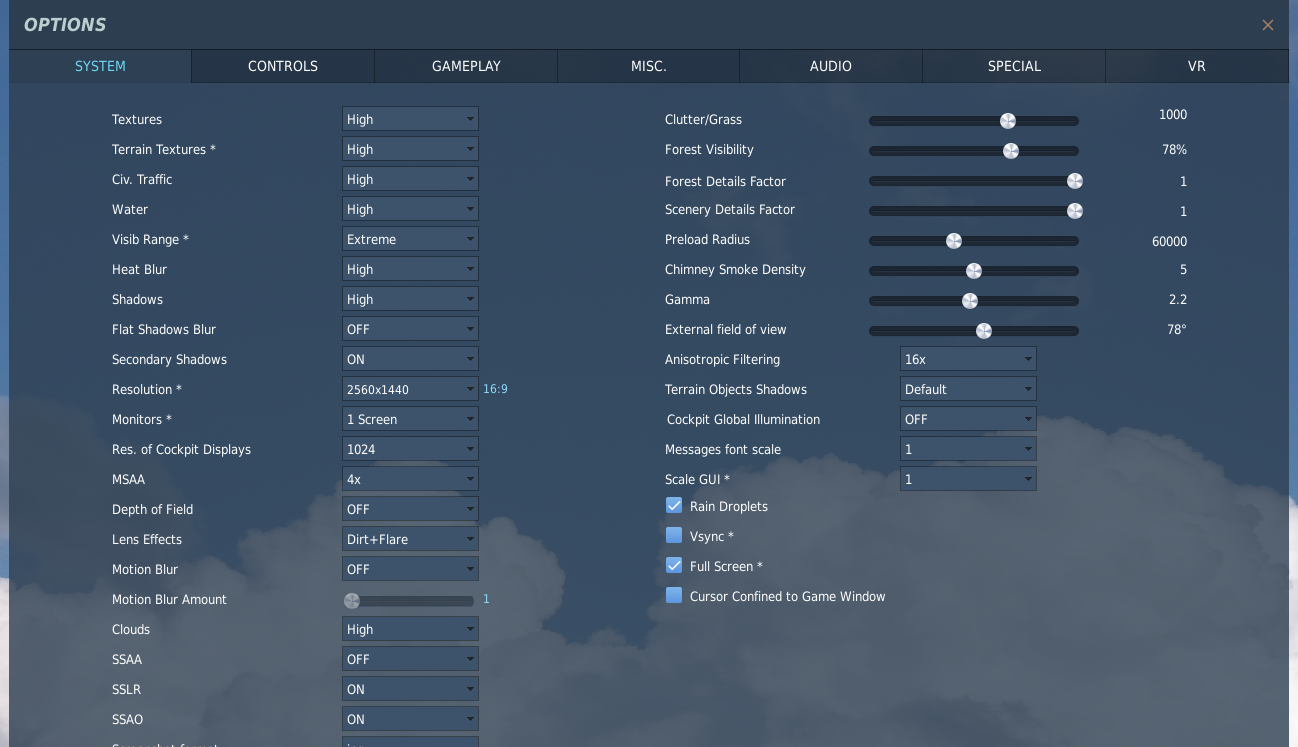Open the GAMEPLAY tab
The height and width of the screenshot is (747, 1298).
pos(466,66)
